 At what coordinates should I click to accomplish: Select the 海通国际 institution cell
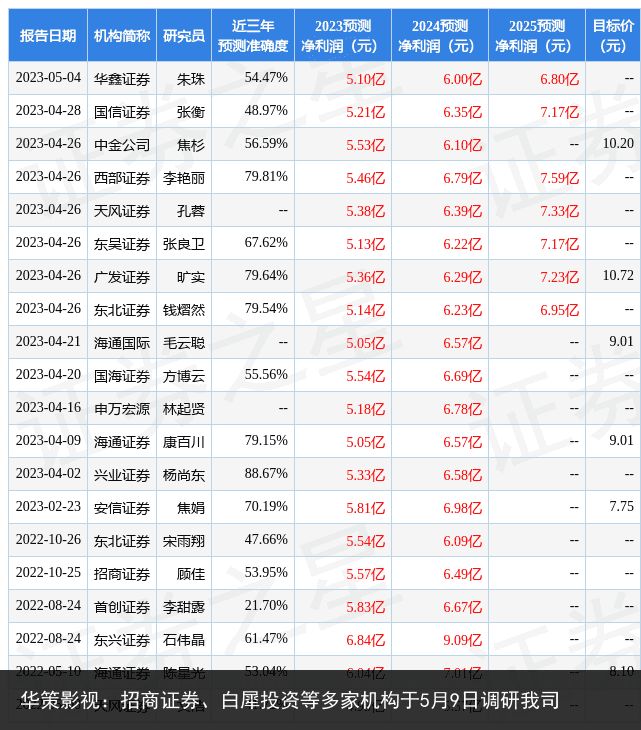pos(122,343)
